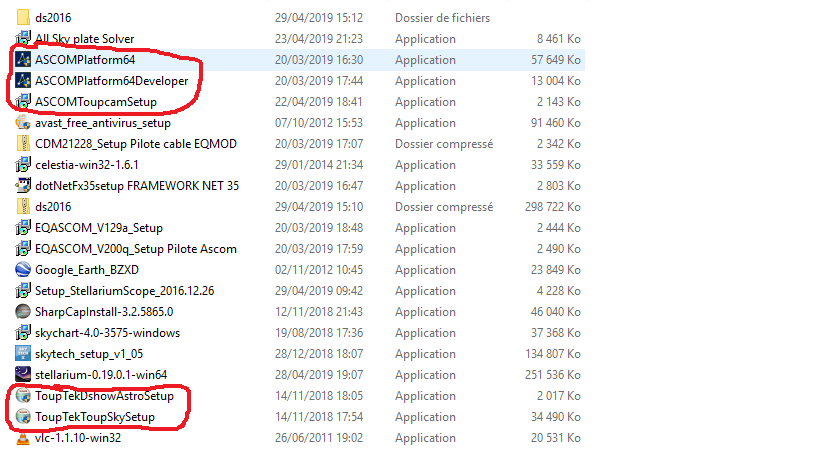This screenshot has width=823, height=465.
Task: Select the compressed ds2016 zip icon
Action: 24,206
